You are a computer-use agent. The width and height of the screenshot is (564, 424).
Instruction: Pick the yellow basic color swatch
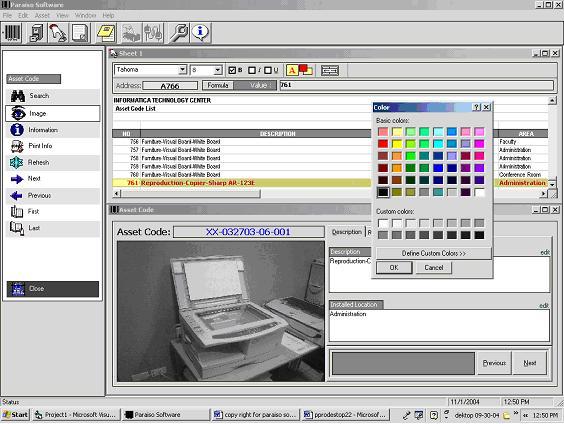[397, 144]
